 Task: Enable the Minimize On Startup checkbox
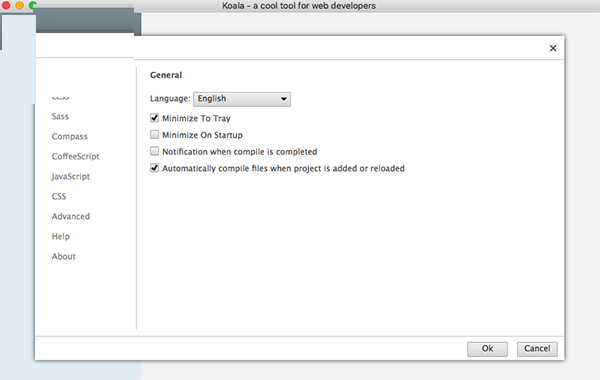(x=154, y=135)
